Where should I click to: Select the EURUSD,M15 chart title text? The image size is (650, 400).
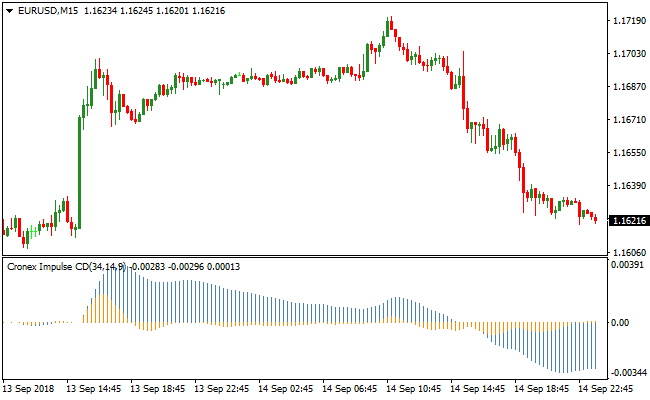click(48, 11)
